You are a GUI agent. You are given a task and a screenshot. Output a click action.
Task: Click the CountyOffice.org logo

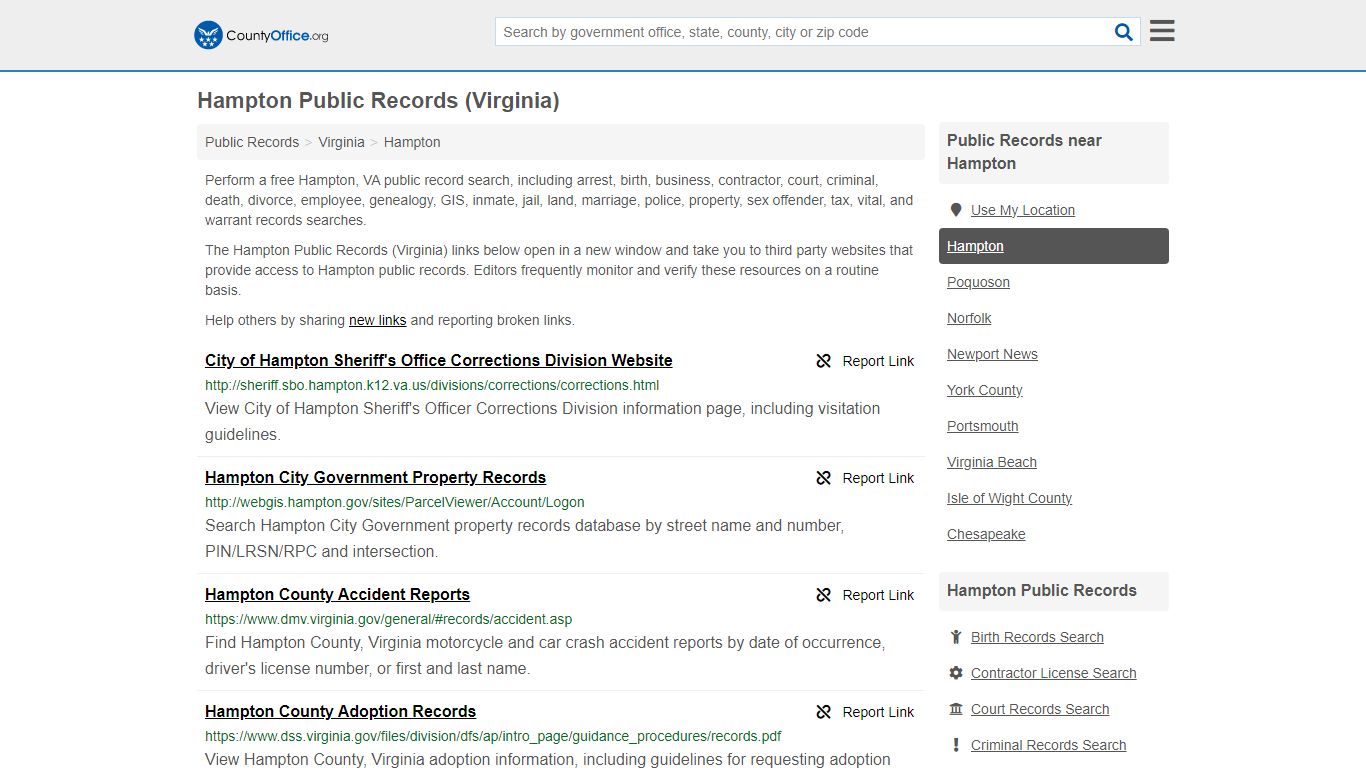[261, 35]
